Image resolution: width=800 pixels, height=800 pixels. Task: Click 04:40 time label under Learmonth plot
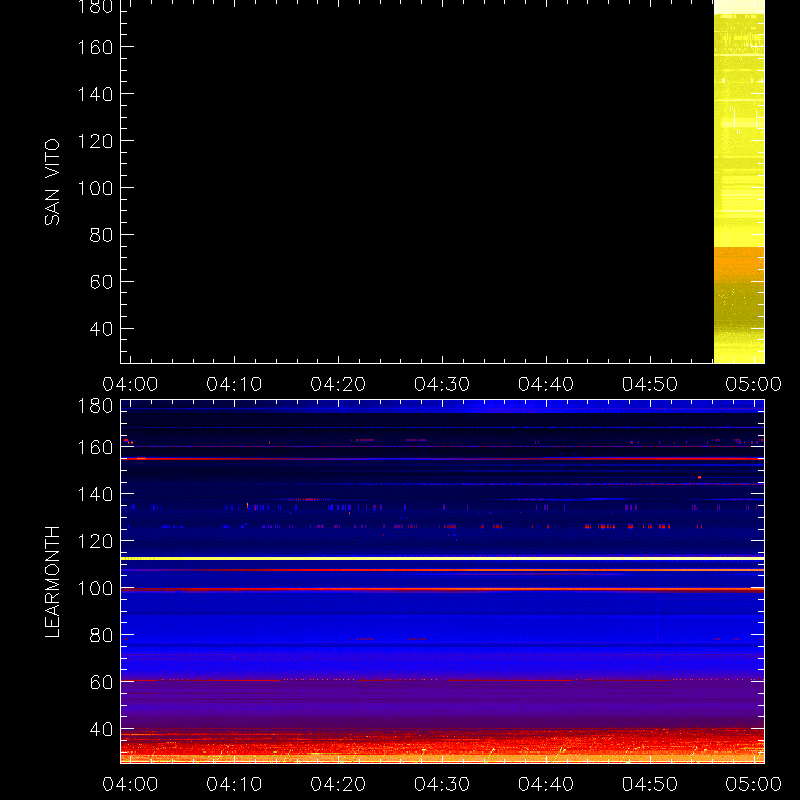[x=546, y=784]
